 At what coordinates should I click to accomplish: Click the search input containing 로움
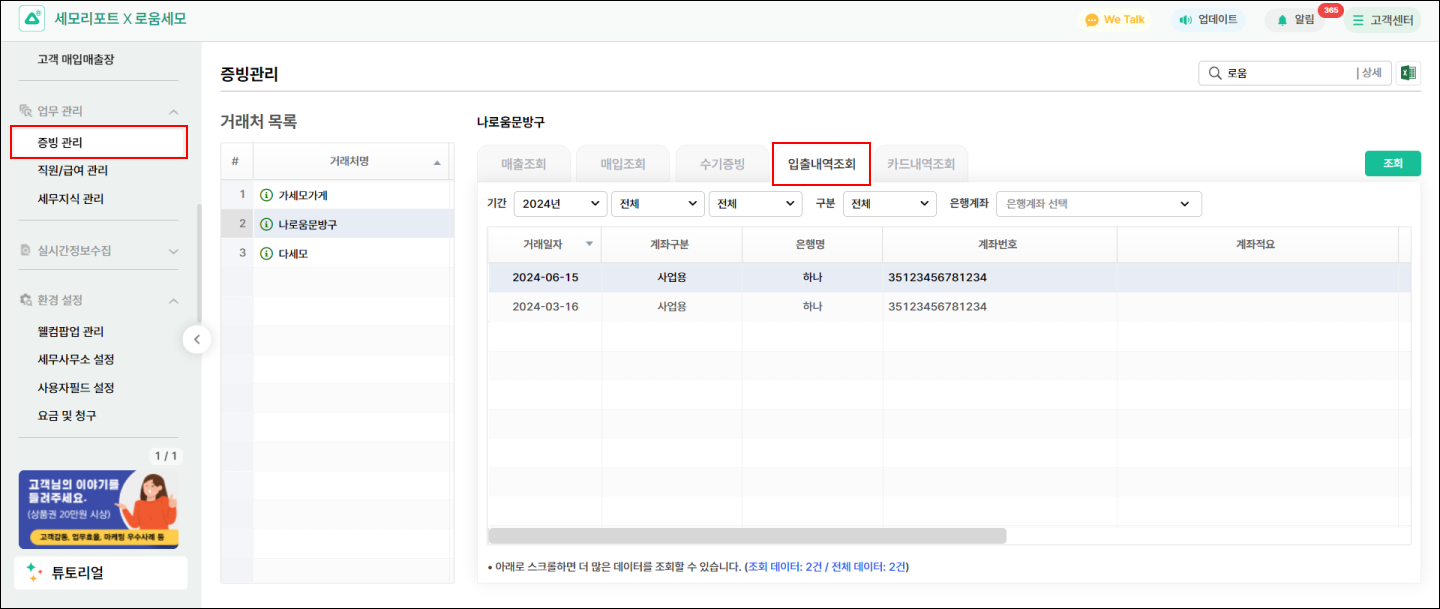[1285, 73]
